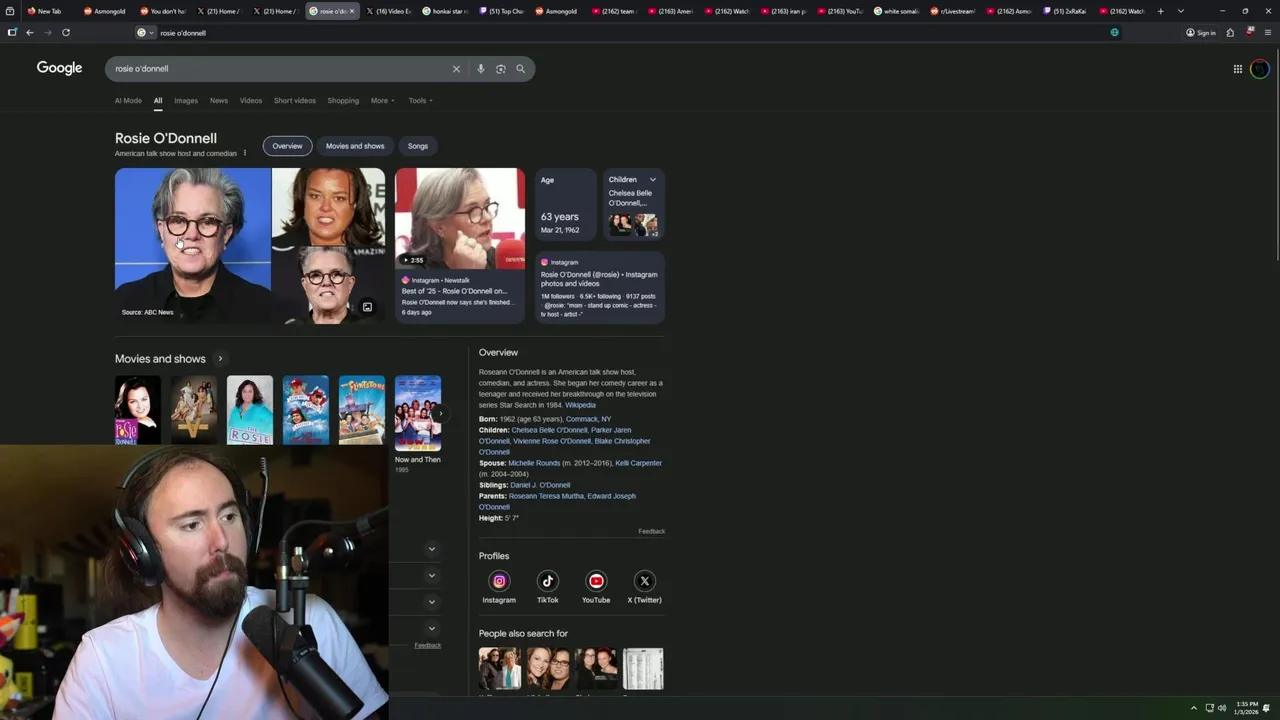Open the Wikipedia link in overview

[580, 405]
